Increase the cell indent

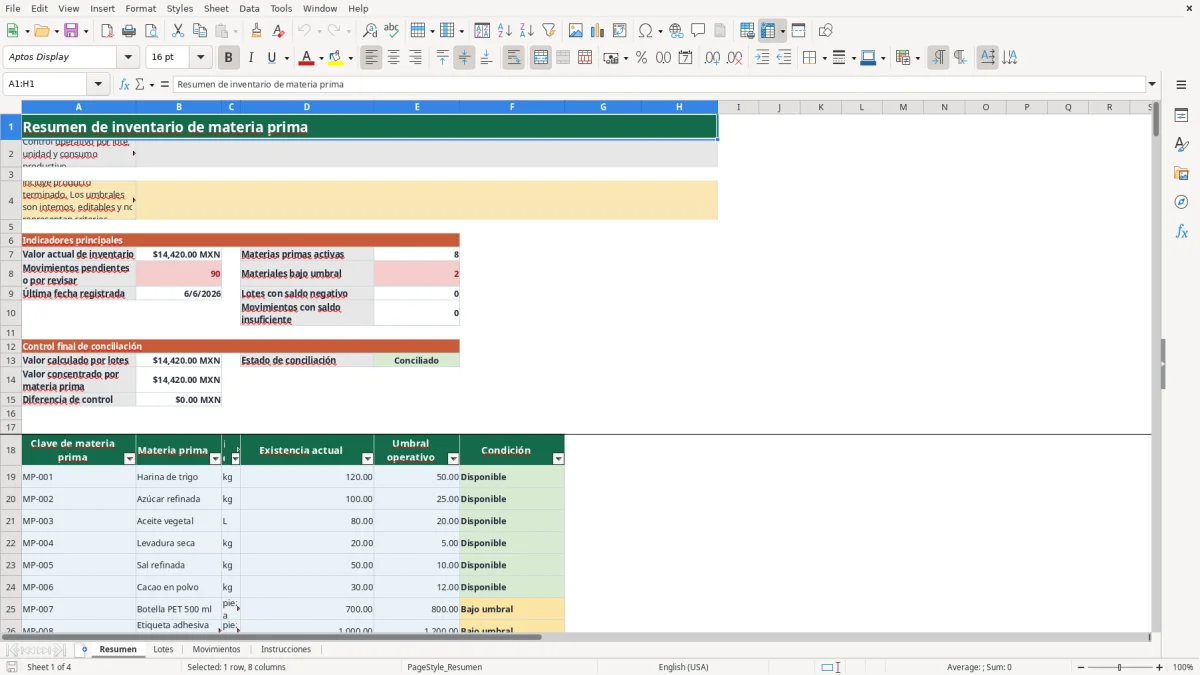(762, 58)
